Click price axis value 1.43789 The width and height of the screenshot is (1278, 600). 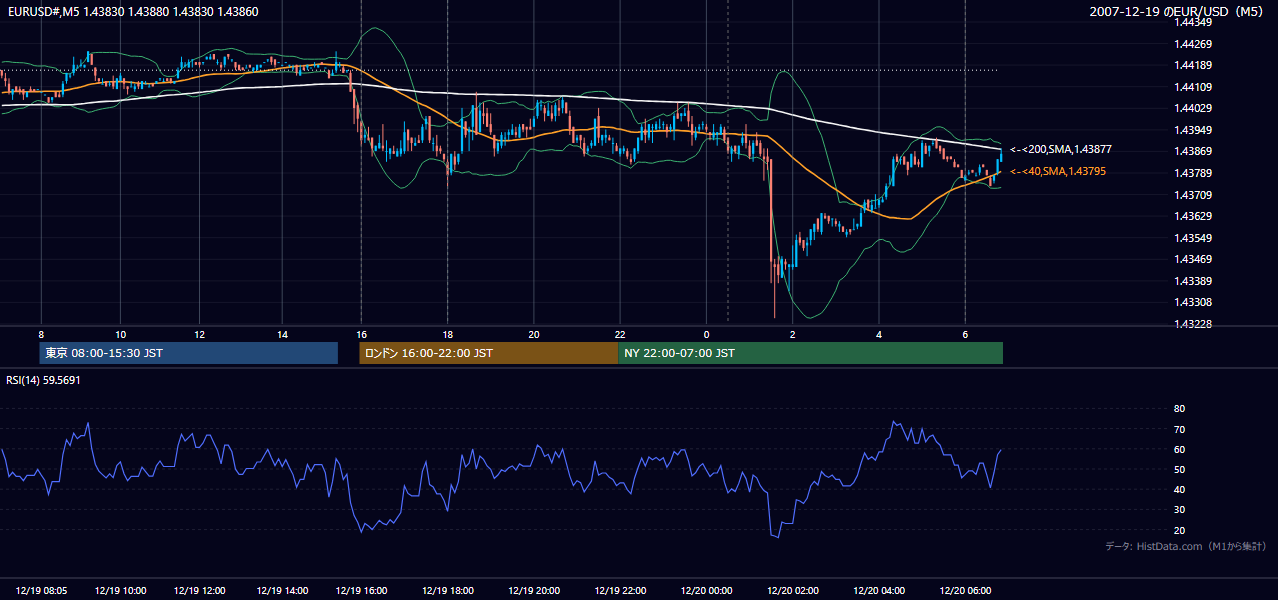coord(1193,173)
